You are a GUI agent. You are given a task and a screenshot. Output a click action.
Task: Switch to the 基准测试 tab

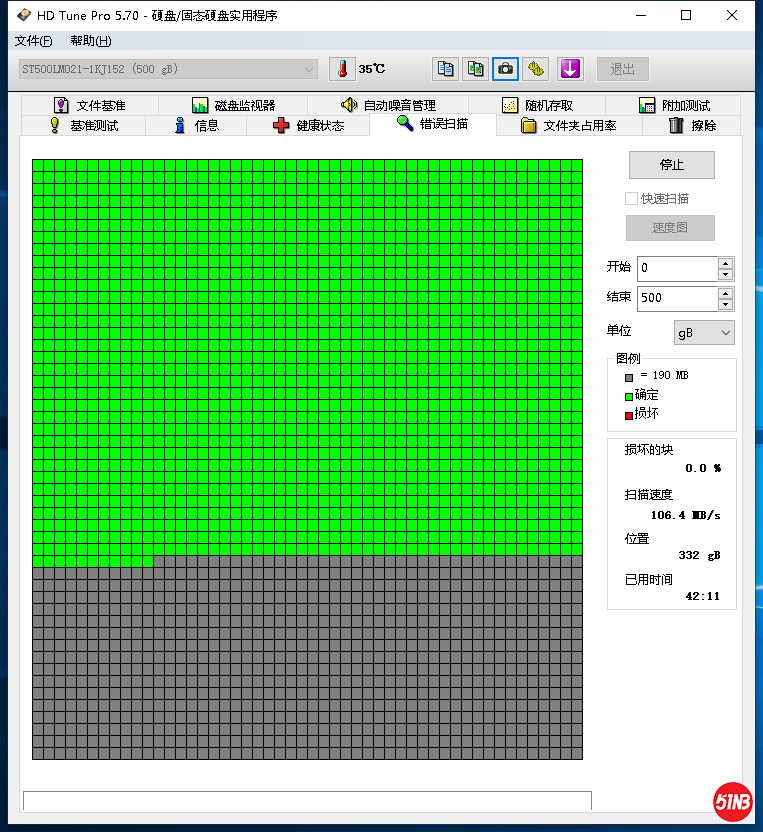click(83, 126)
